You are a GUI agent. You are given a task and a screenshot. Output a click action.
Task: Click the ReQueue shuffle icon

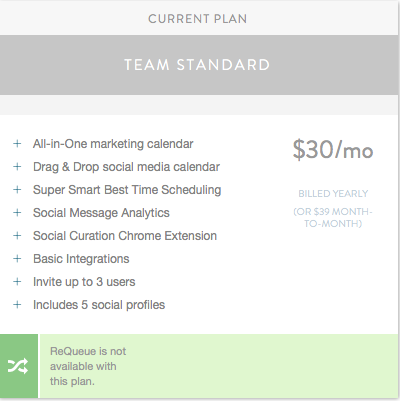[18, 366]
